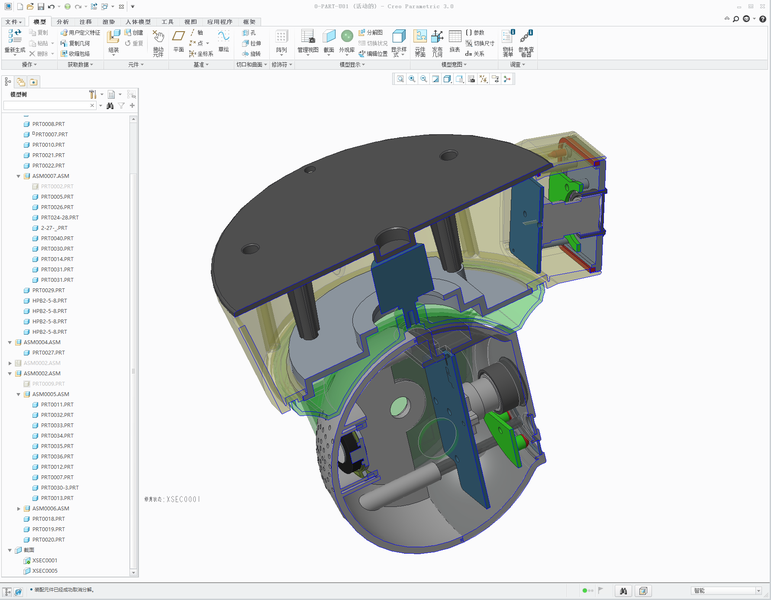Toggle the navigator panel icon in status bar

[x=7, y=591]
